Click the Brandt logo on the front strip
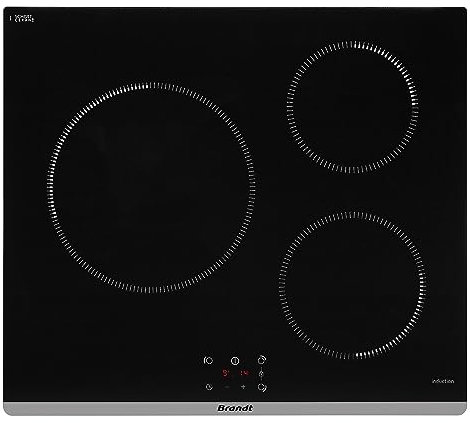 click(235, 408)
